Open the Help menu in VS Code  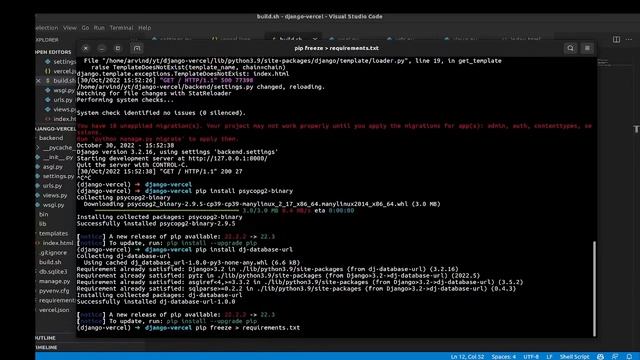[144, 28]
